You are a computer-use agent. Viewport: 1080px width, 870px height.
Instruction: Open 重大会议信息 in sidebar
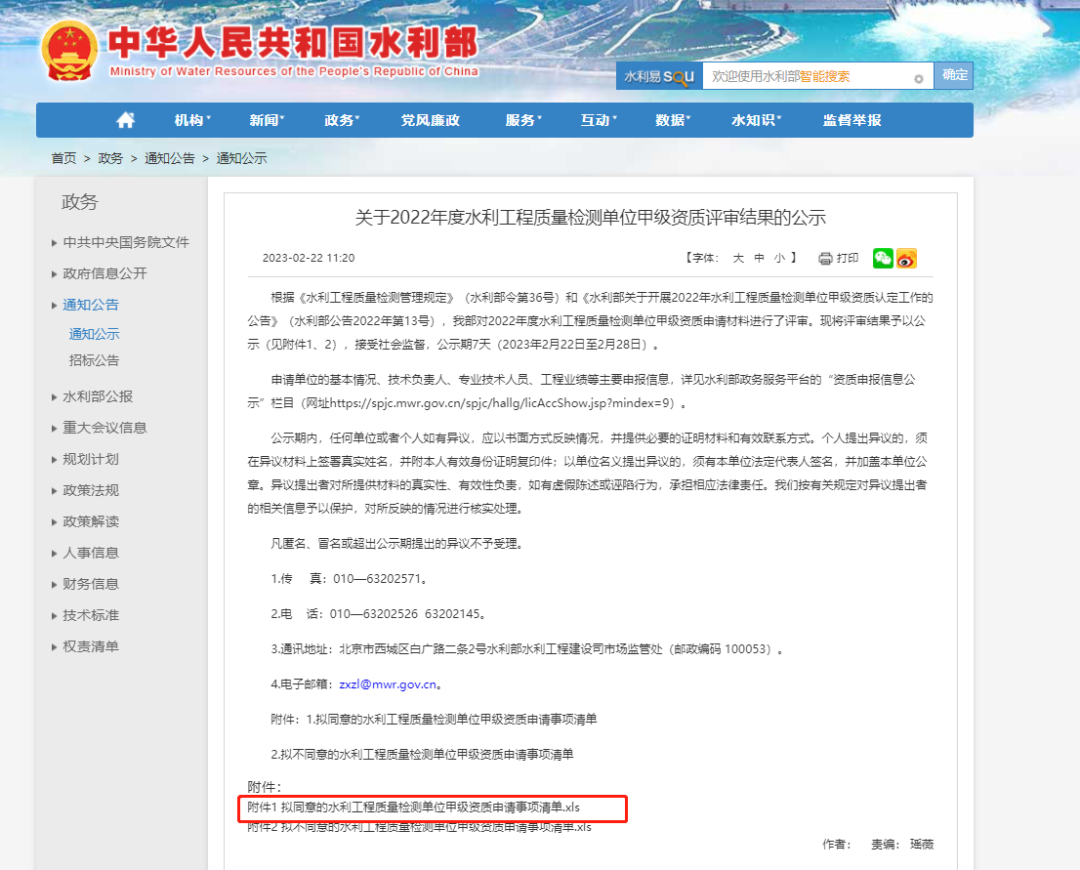[105, 428]
